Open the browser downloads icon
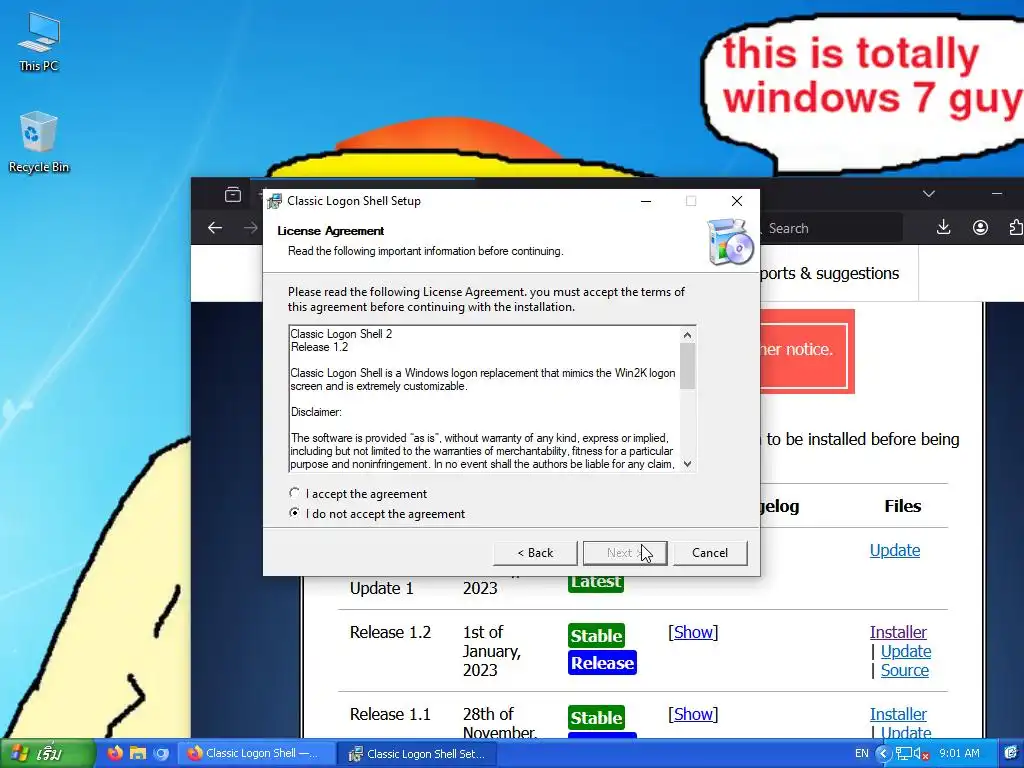The height and width of the screenshot is (768, 1024). [943, 227]
